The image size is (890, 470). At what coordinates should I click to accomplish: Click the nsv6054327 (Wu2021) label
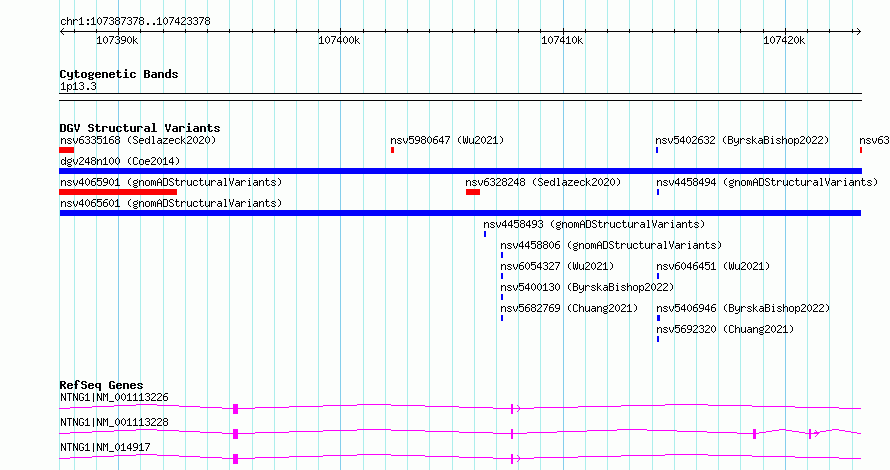click(557, 266)
